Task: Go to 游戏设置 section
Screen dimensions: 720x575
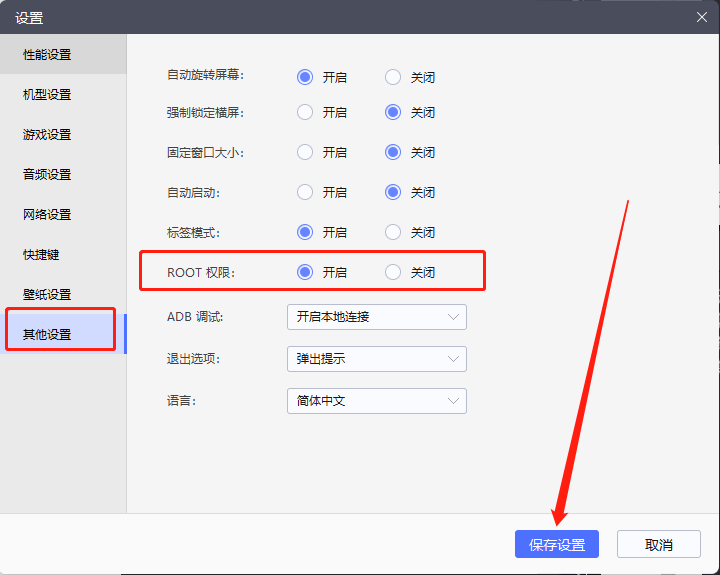Action: click(x=63, y=135)
